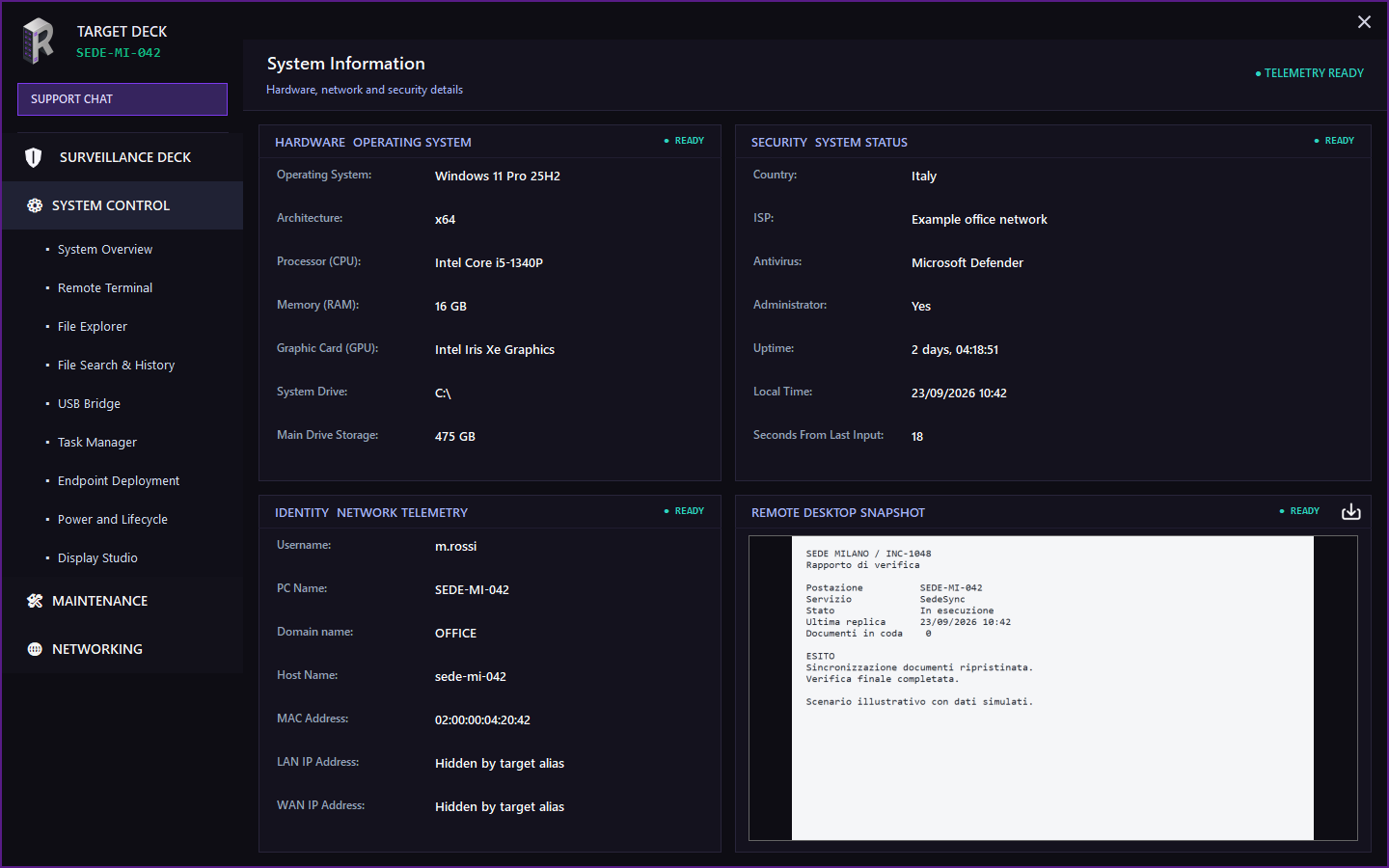Open File Search & History

[x=116, y=365]
